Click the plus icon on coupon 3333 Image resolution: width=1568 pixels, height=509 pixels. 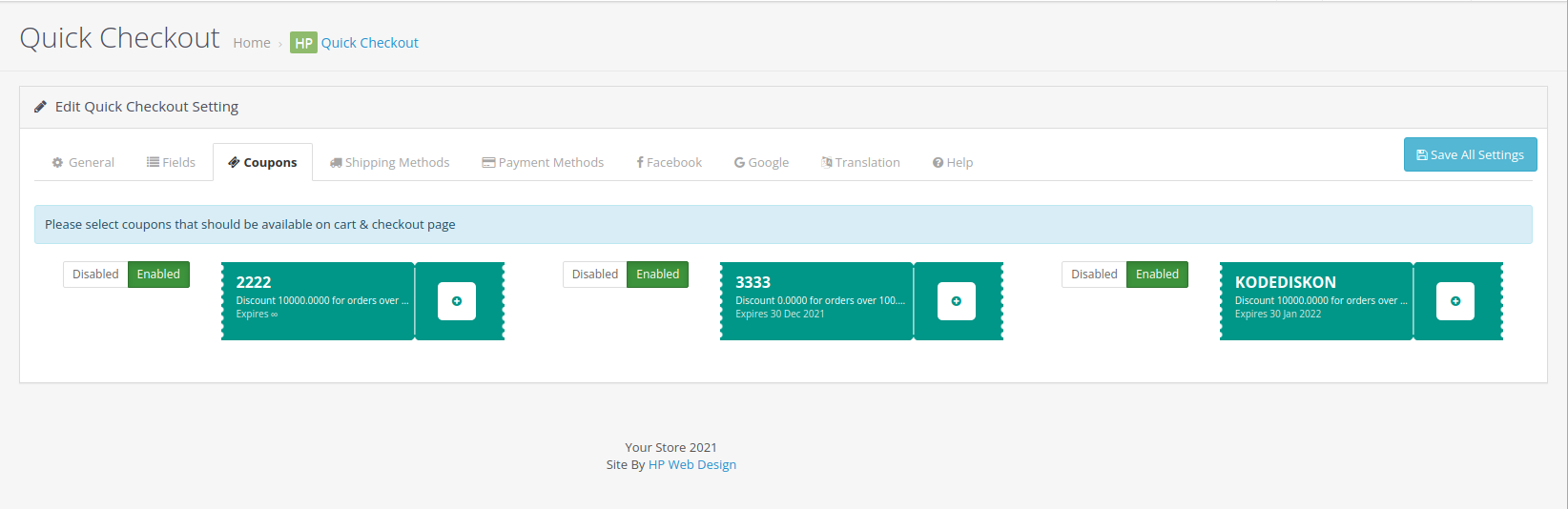956,301
